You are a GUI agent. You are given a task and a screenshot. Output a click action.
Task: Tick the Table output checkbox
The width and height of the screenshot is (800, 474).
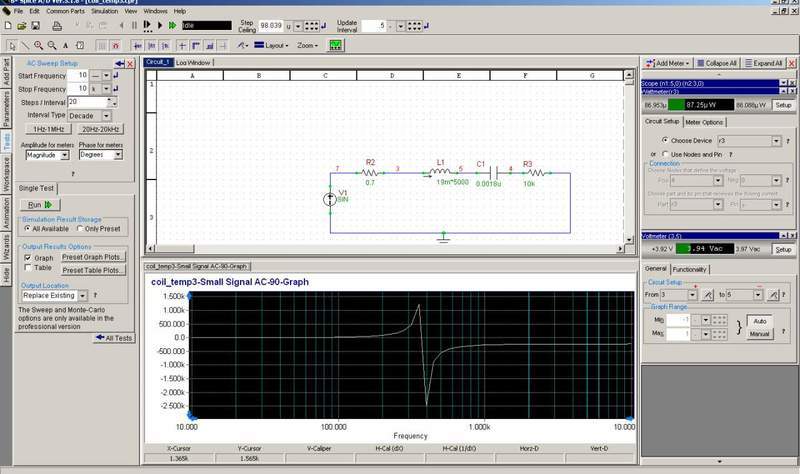click(27, 269)
